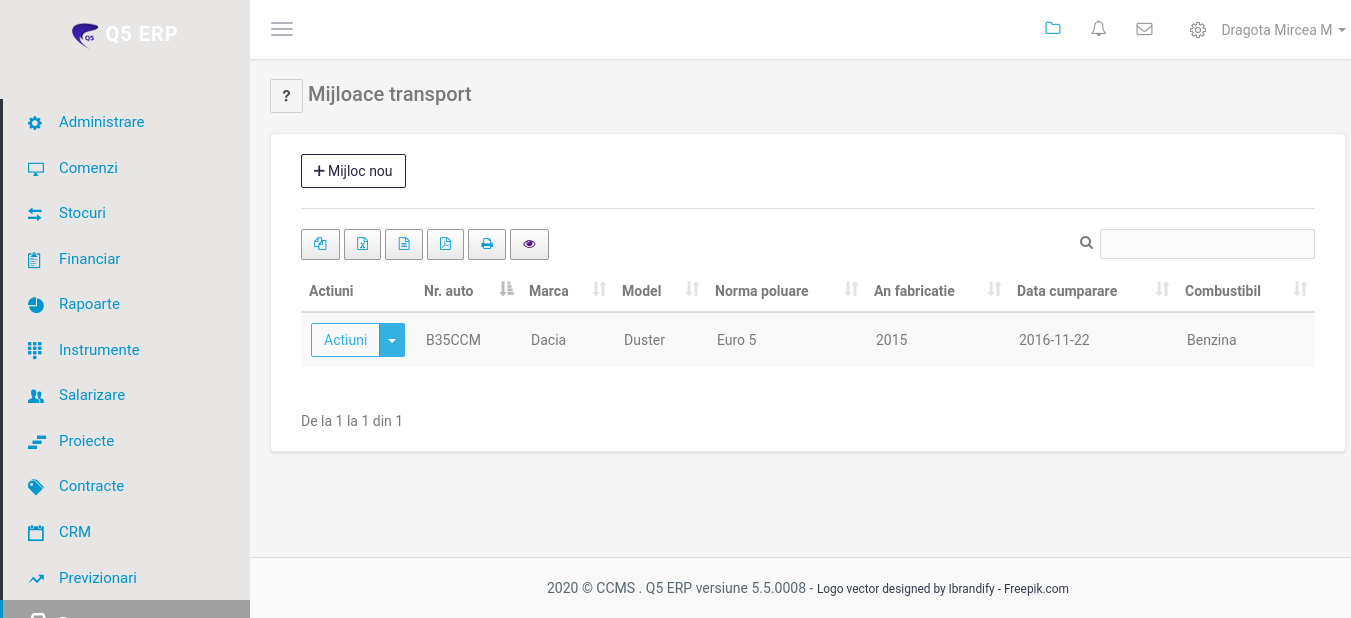Open the messages envelope icon
The width and height of the screenshot is (1351, 618).
pos(1144,29)
